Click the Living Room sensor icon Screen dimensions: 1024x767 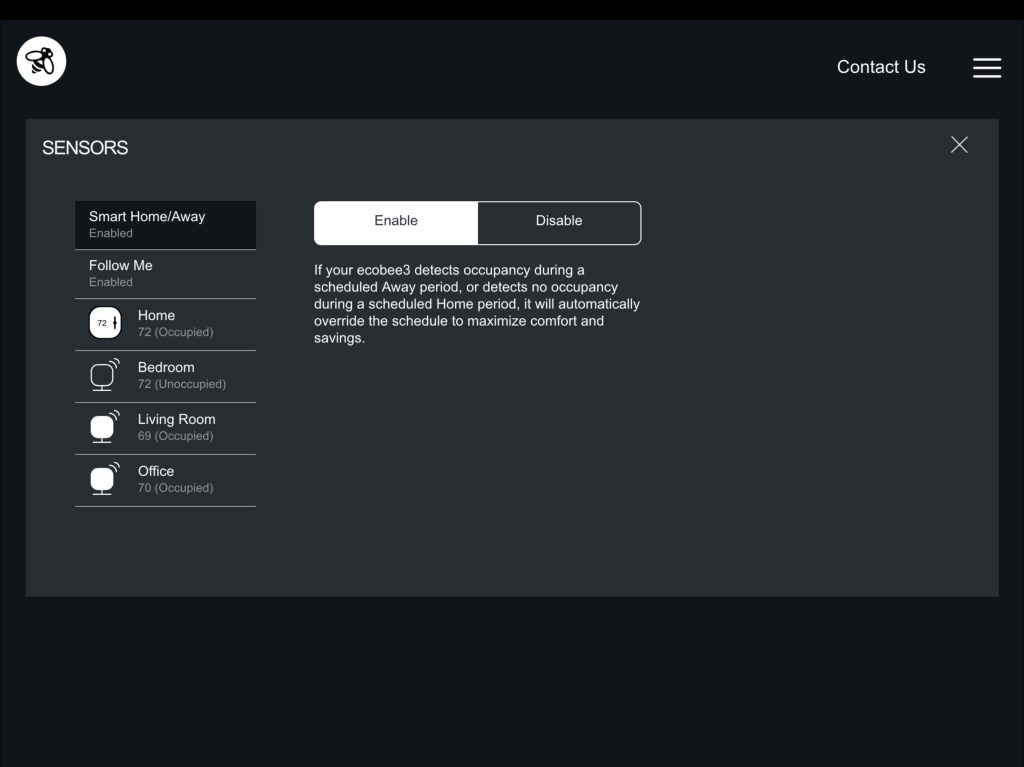point(104,427)
